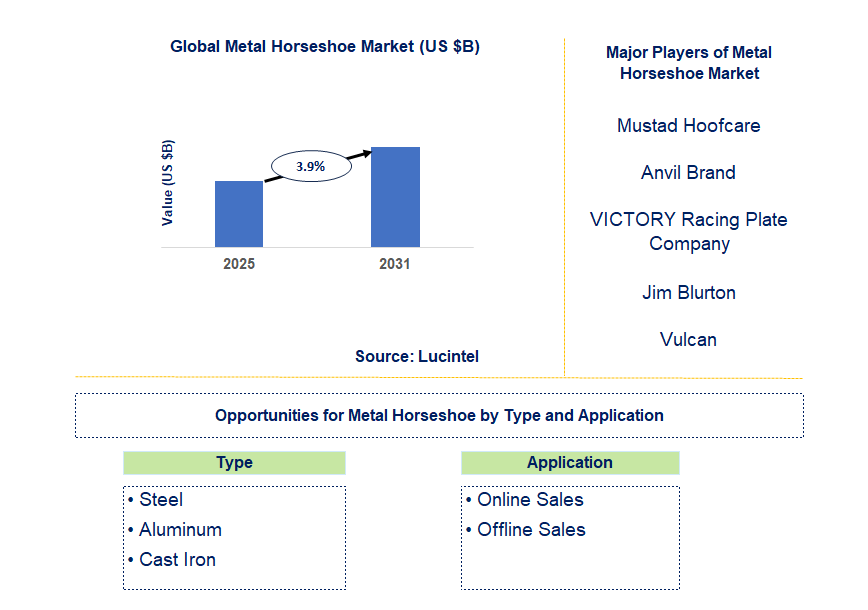Viewport: 868px width, 610px height.
Task: Click the Offline Sales bullet item
Action: [x=530, y=530]
